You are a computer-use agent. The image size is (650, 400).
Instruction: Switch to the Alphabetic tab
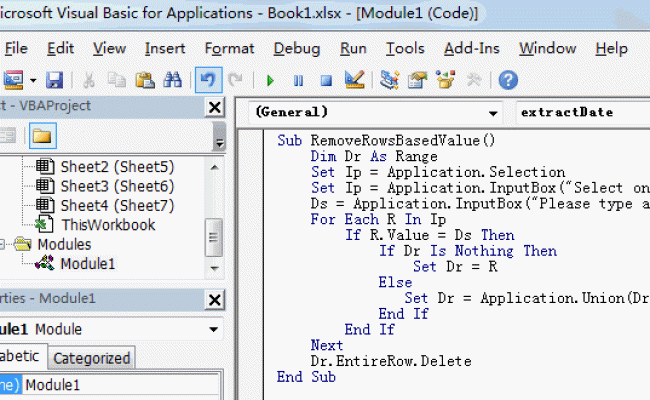[22, 356]
